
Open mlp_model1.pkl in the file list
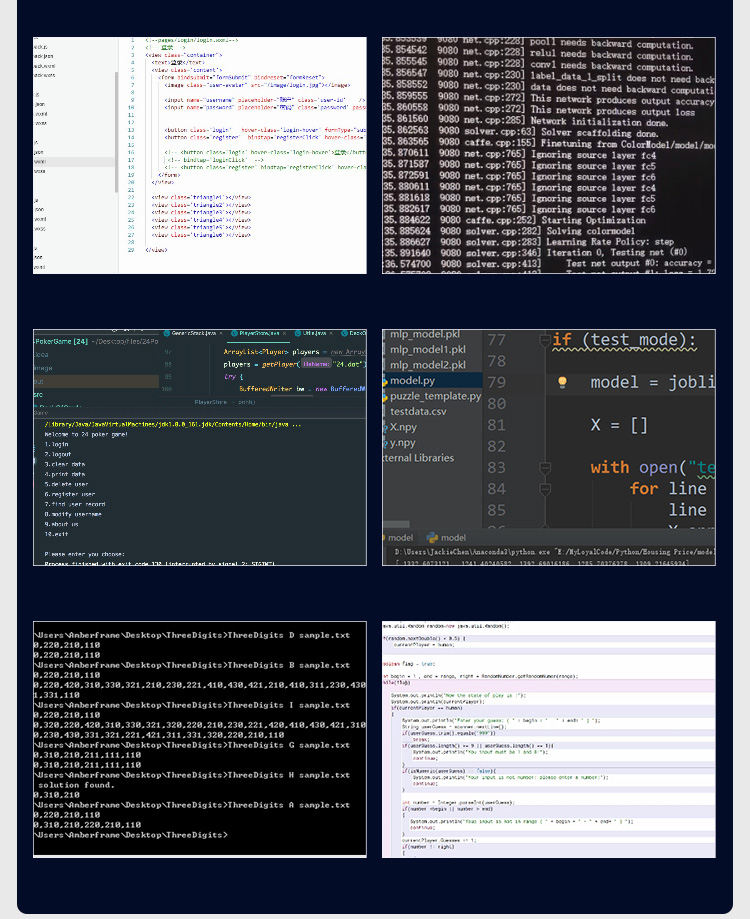pos(428,349)
